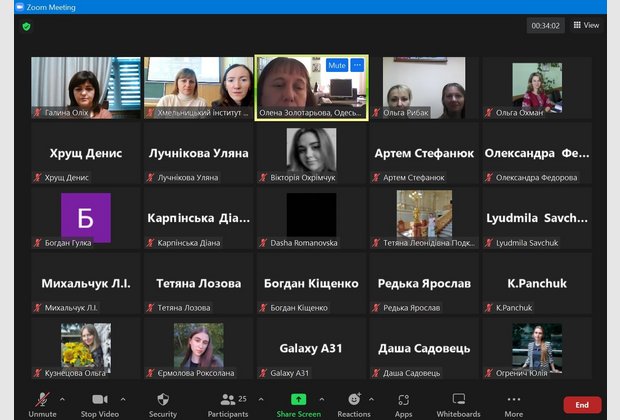Select the Олександра Федорова participant tile
The height and width of the screenshot is (420, 620).
point(537,153)
